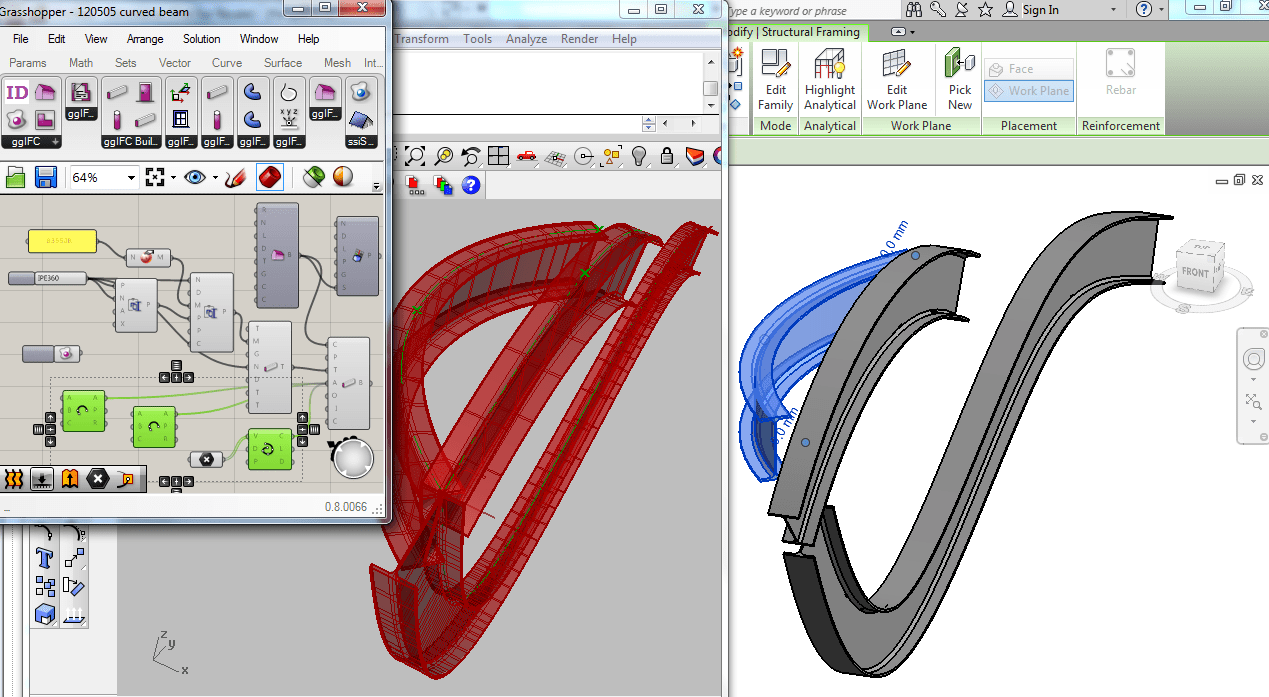Click the ggIFC house component icon
This screenshot has height=697, width=1269.
(44, 91)
